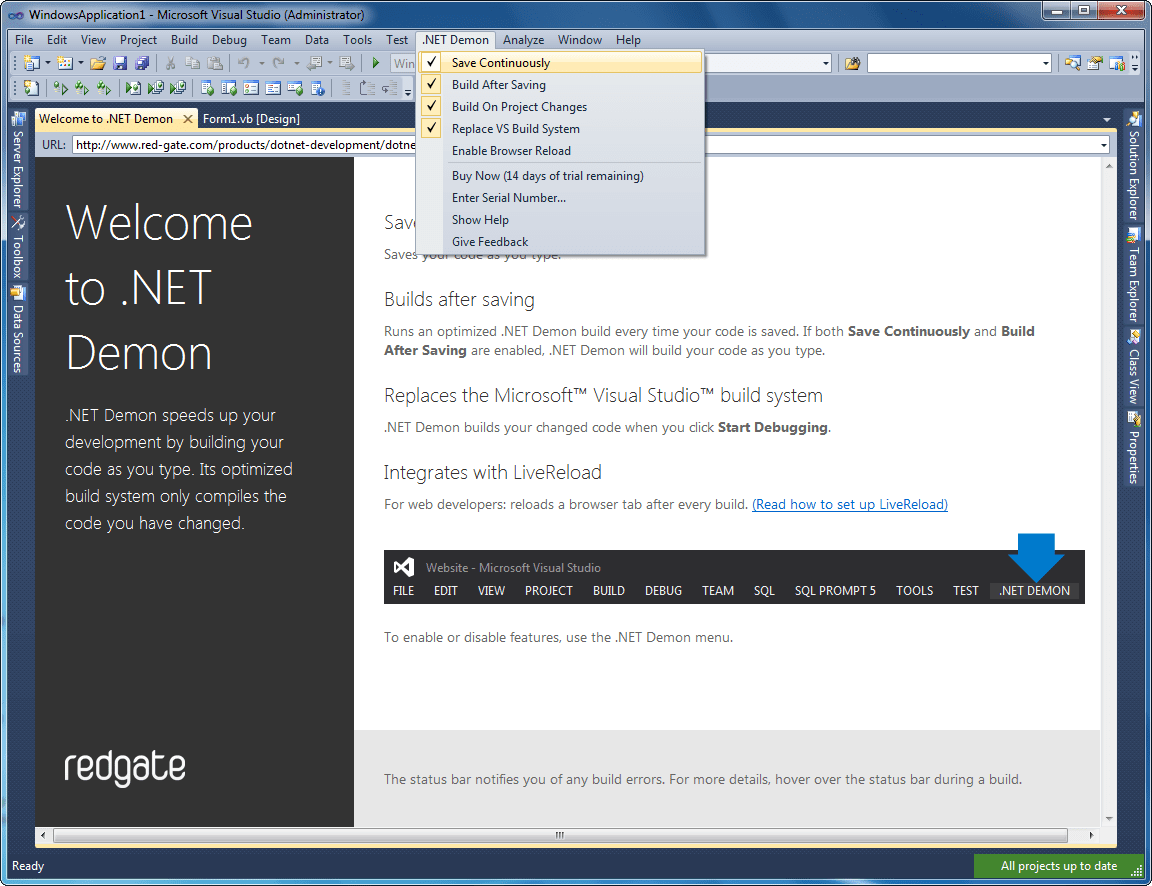Viewport: 1152px width, 886px height.
Task: Toggle Build After Saving option
Action: (560, 84)
